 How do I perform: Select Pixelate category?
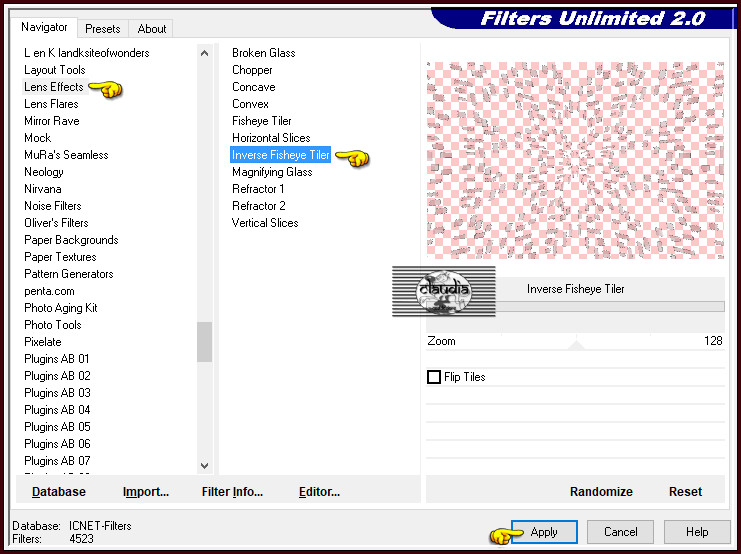pyautogui.click(x=43, y=342)
